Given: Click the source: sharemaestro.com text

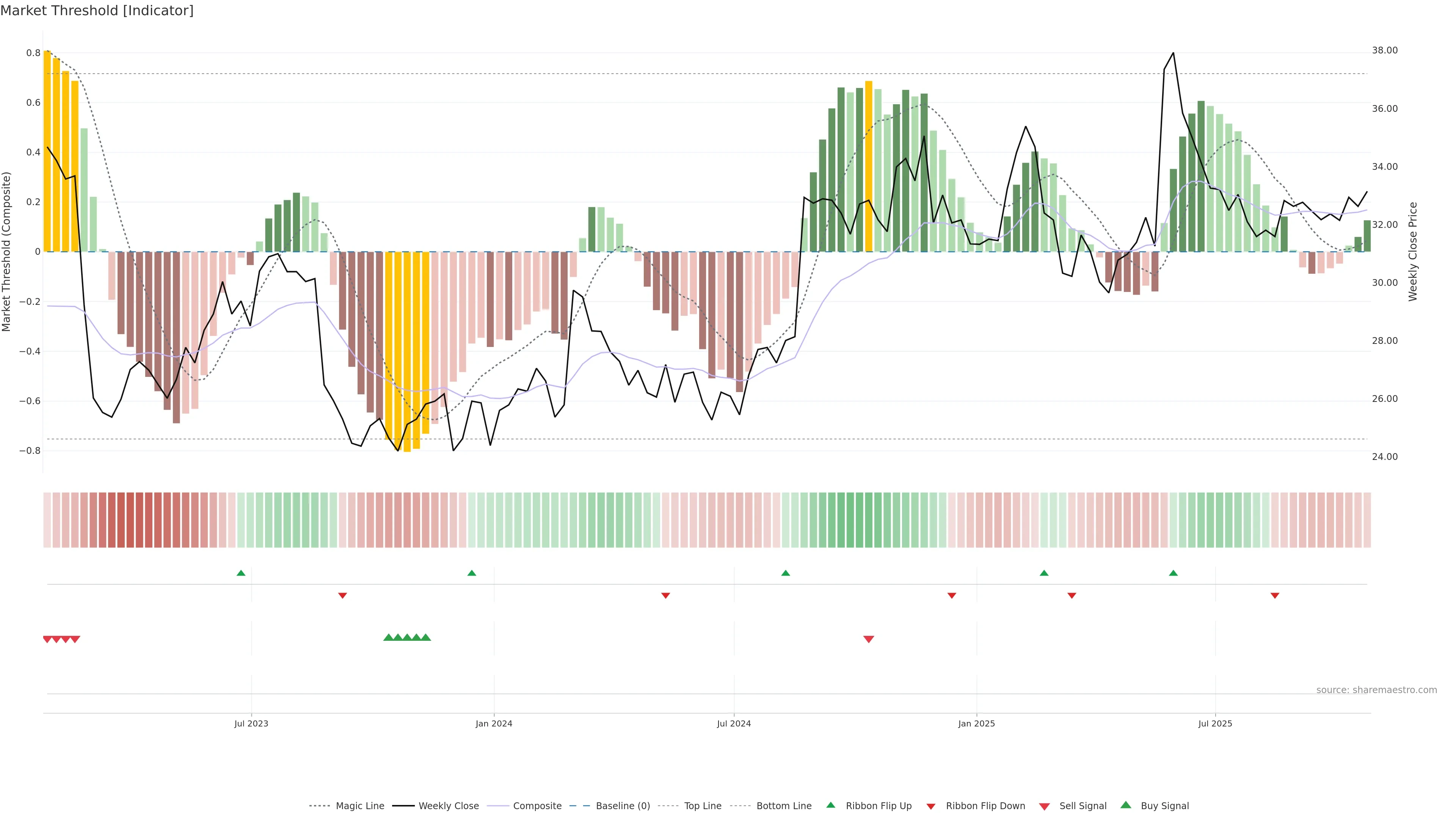Looking at the screenshot, I should [1376, 690].
